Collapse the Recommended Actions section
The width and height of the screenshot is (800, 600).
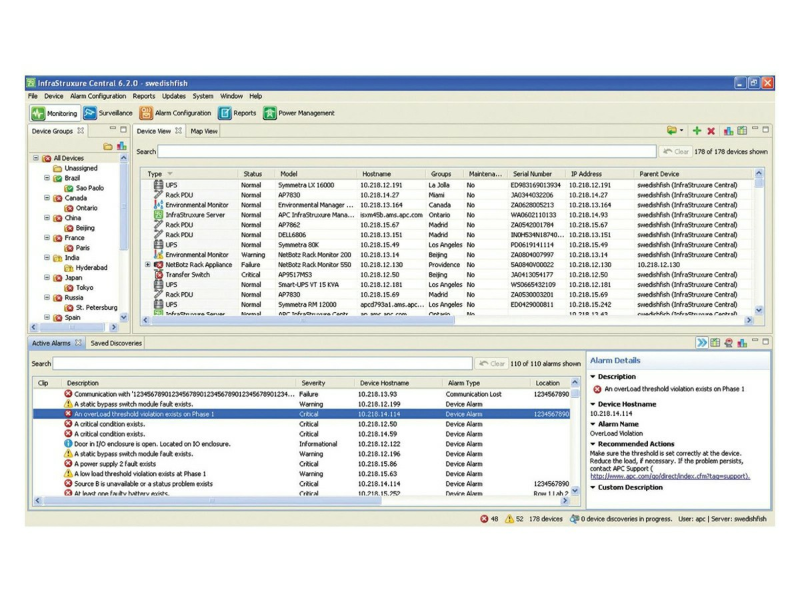(x=593, y=444)
